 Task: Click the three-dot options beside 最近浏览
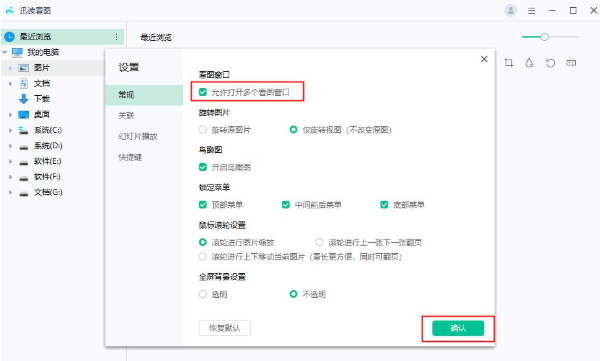point(116,37)
